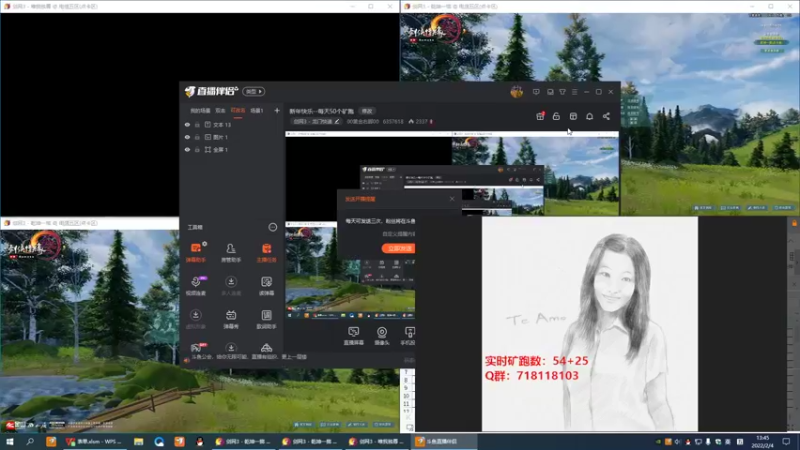Hide the 图片 1 layer
Screen dimensions: 800x450
187,137
